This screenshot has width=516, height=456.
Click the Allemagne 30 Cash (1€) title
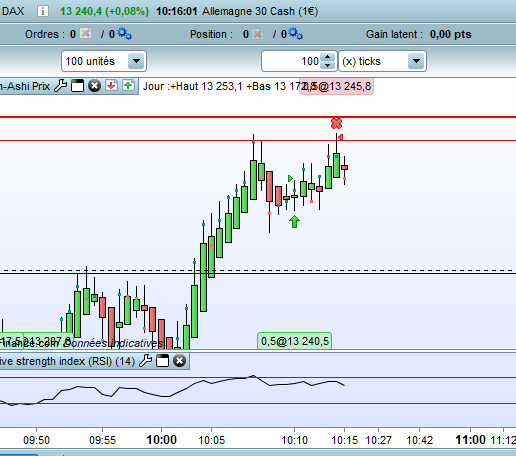260,11
